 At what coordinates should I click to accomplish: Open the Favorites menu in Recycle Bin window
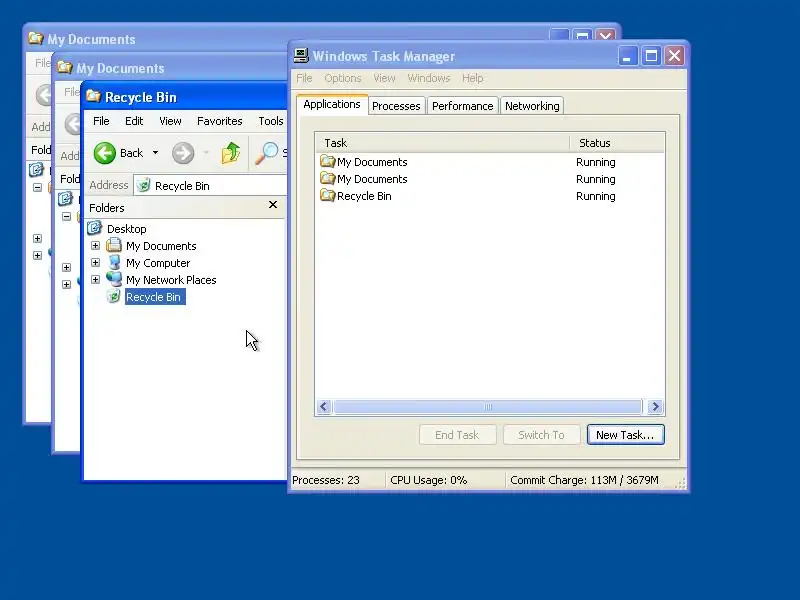(x=219, y=121)
